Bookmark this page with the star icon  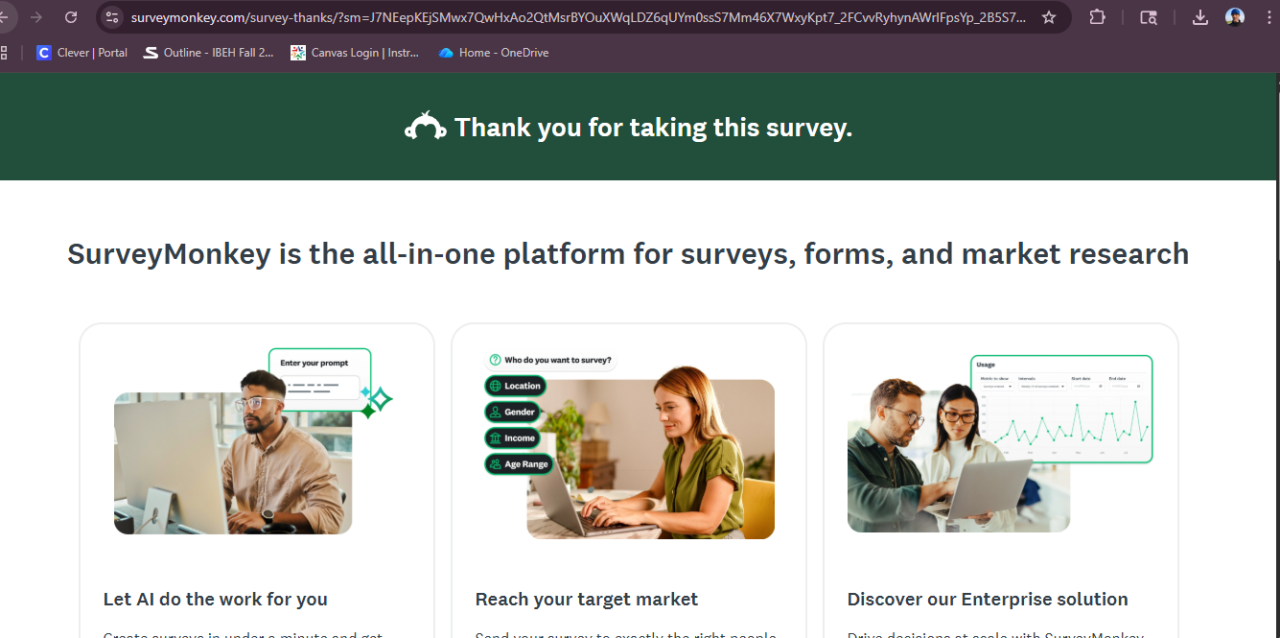[x=1049, y=17]
